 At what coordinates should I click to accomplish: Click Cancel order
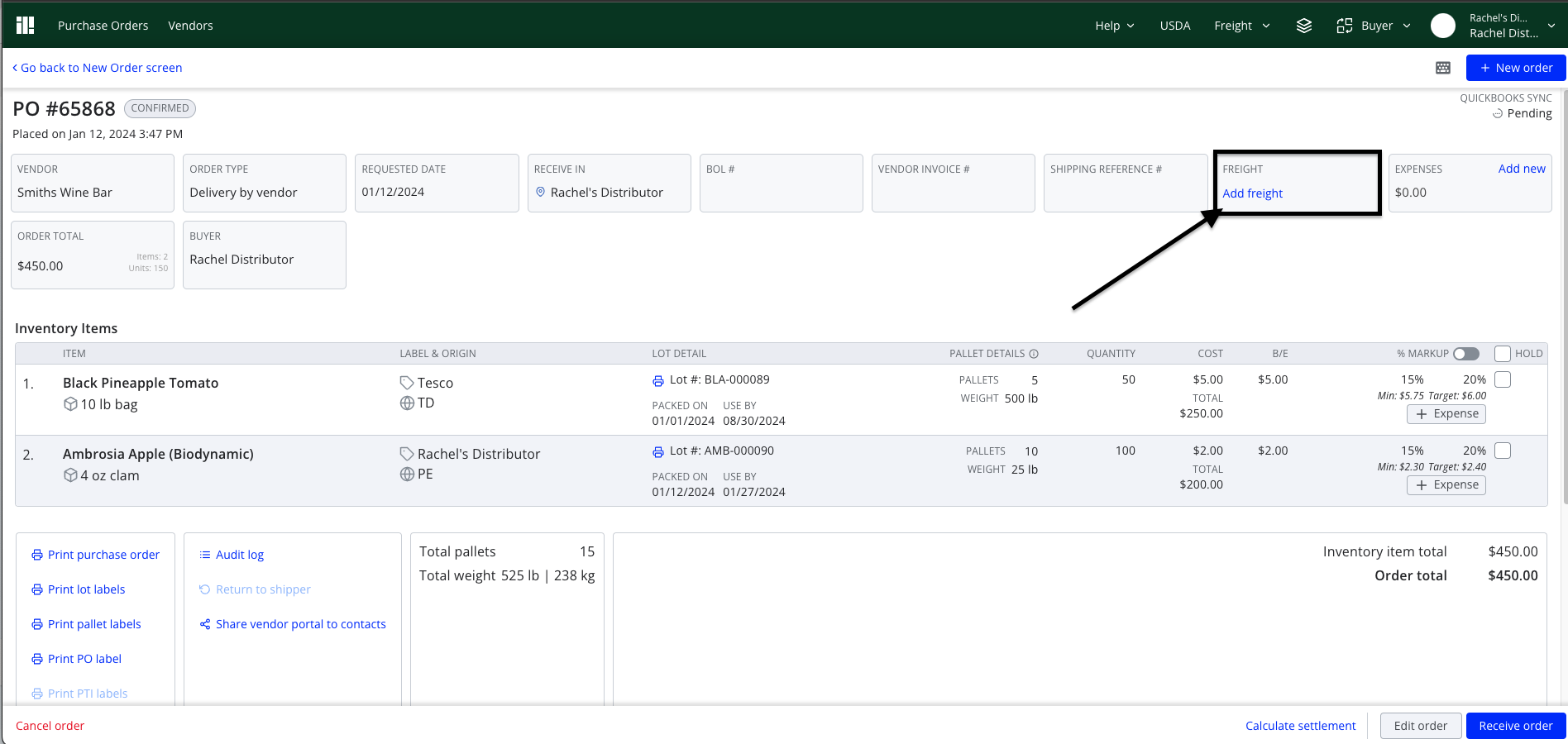50,726
